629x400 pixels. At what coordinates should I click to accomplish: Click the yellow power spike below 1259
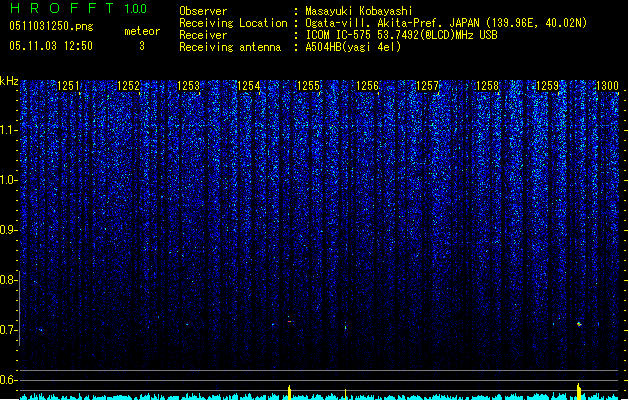[578, 392]
